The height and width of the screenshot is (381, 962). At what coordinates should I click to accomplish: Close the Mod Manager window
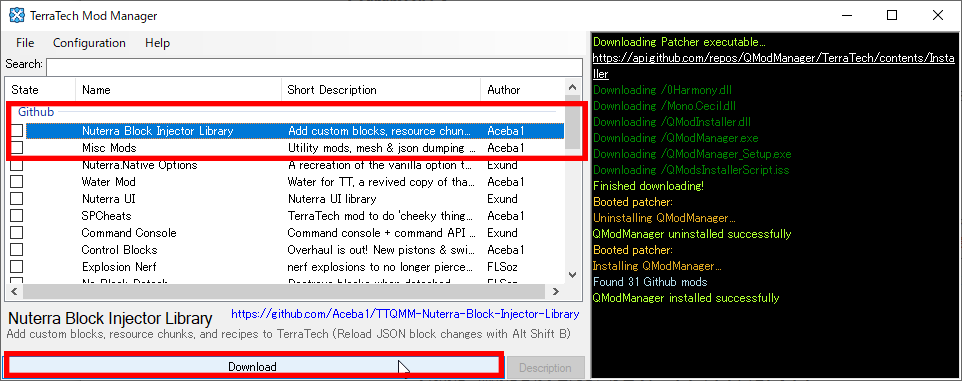coord(937,15)
